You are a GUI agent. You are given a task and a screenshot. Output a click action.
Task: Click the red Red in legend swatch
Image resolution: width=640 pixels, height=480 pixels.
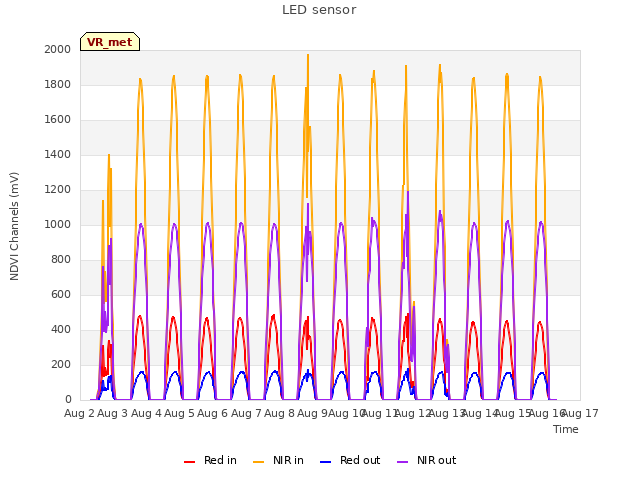tap(189, 462)
